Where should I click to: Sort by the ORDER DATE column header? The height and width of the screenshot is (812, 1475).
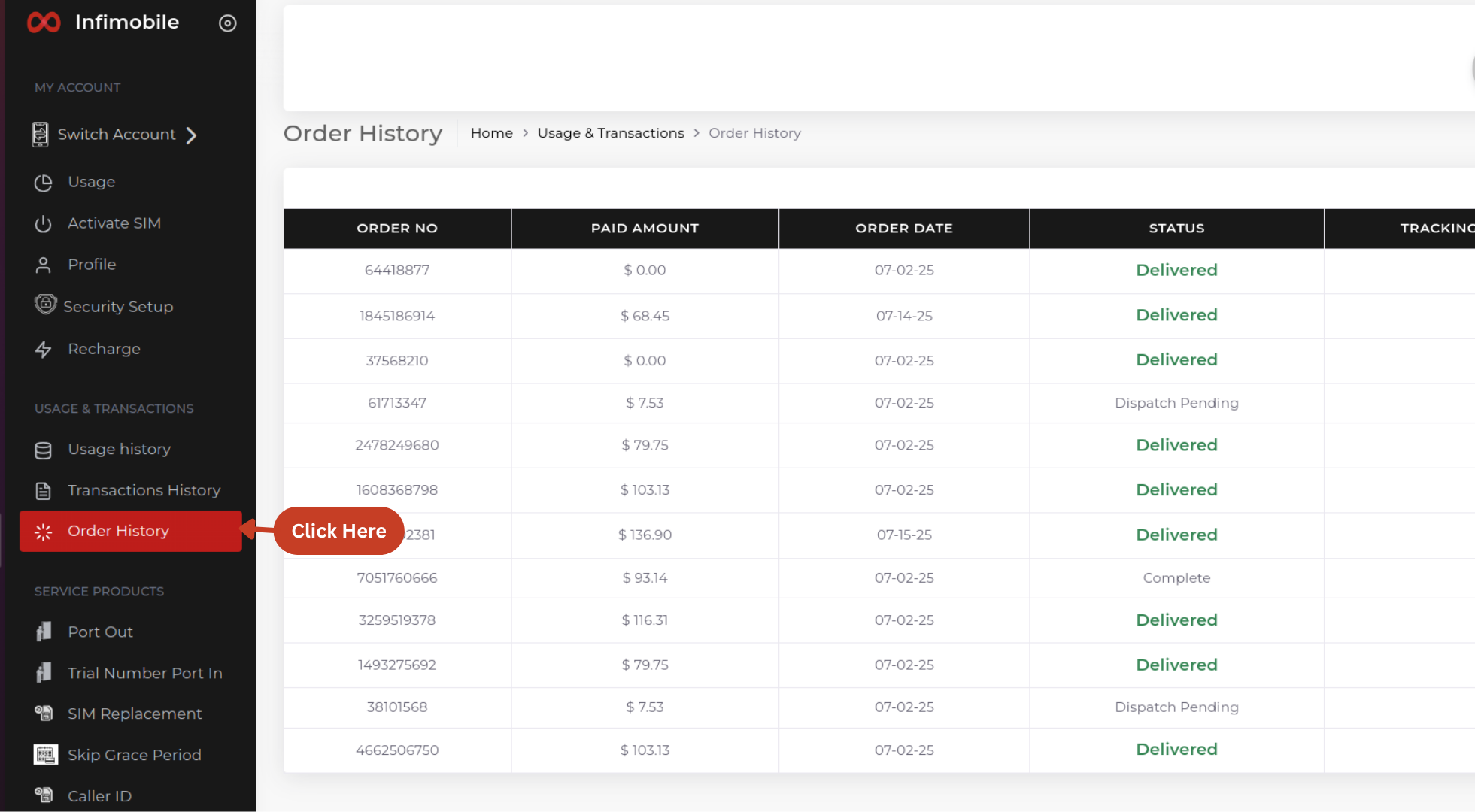(903, 229)
